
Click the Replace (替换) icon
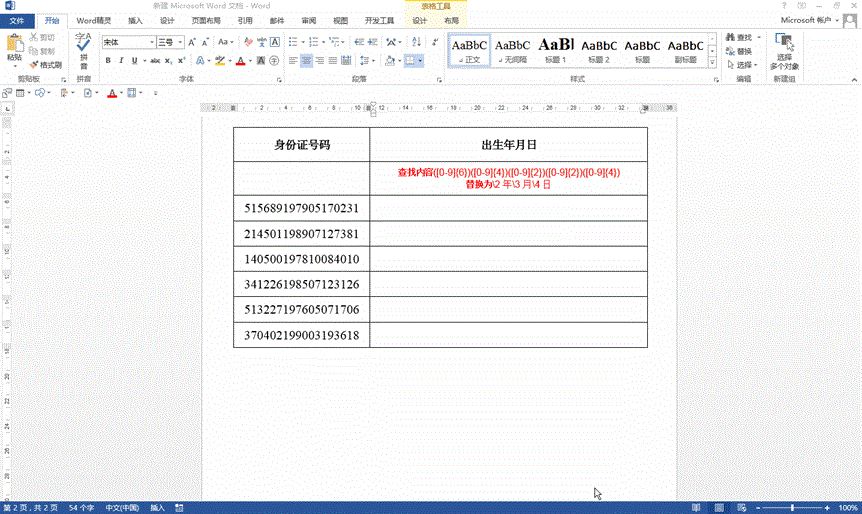click(732, 51)
